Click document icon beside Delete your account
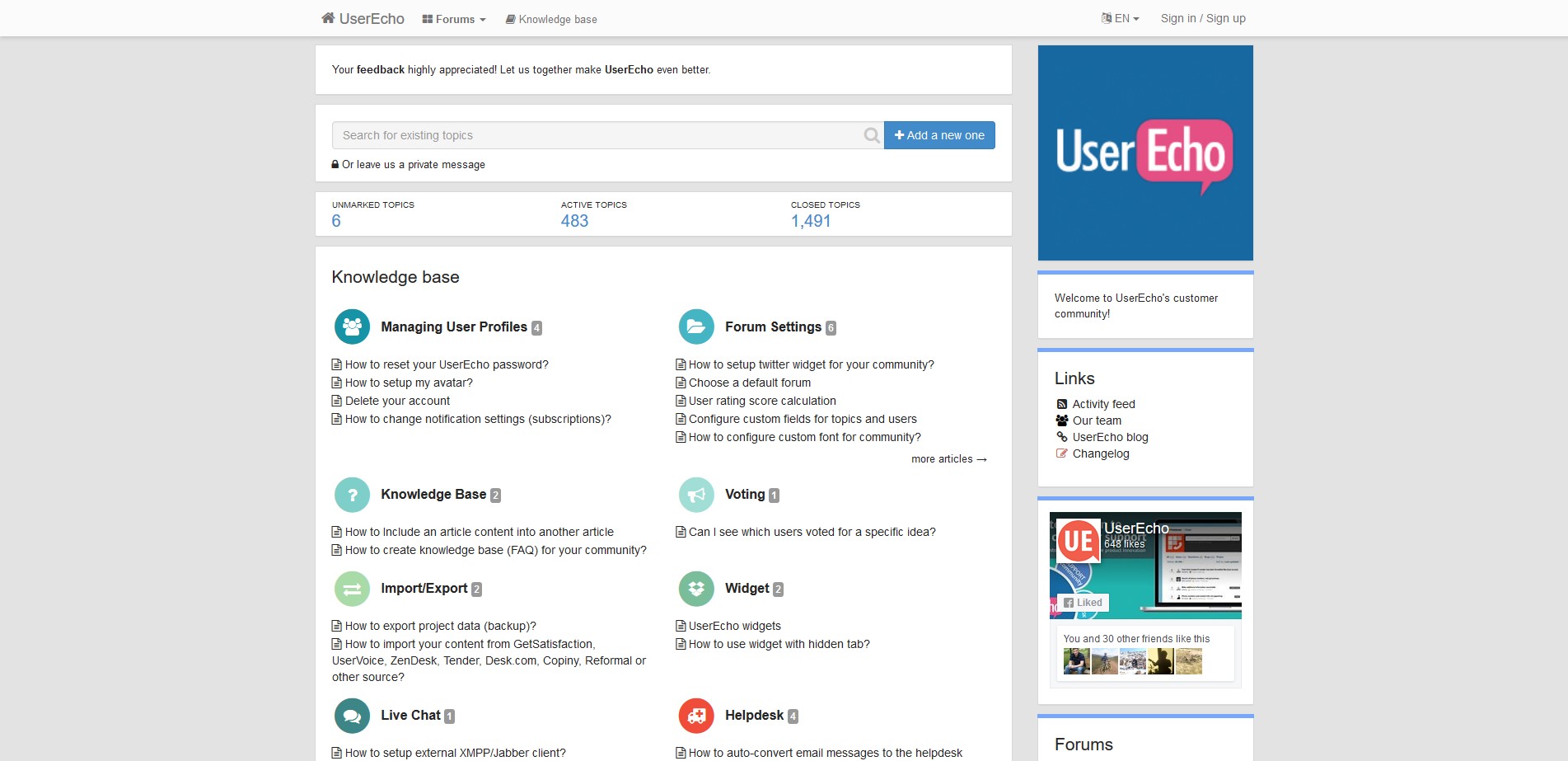This screenshot has width=1568, height=761. 336,401
